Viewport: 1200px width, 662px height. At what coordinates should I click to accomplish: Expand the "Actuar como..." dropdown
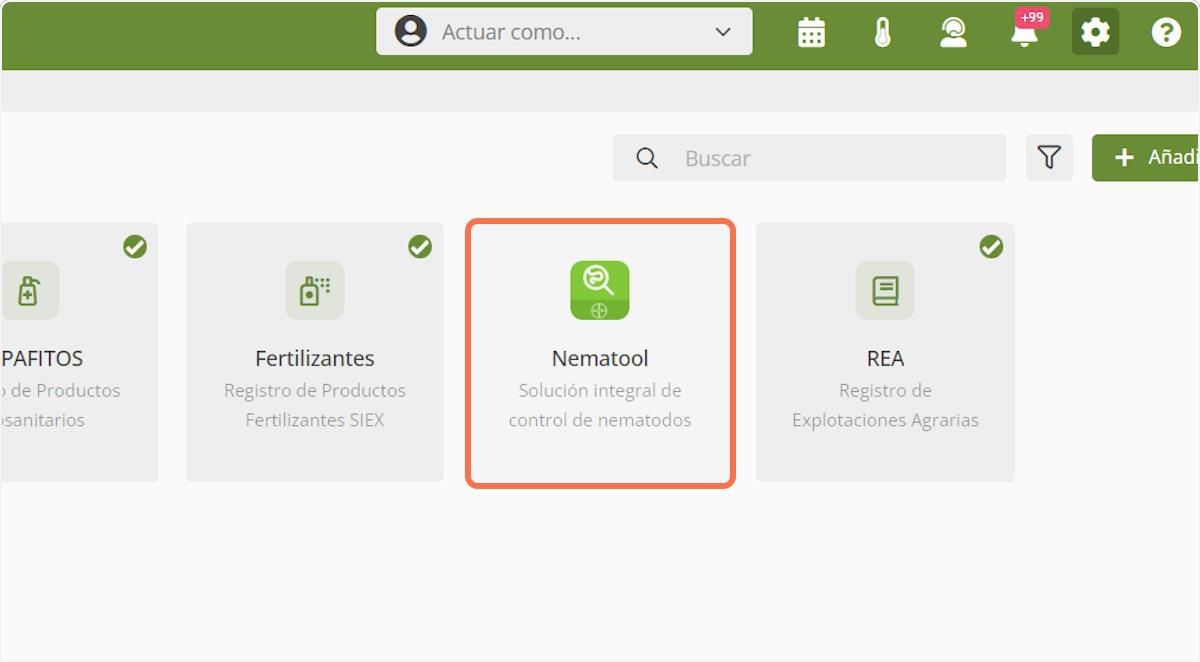point(564,32)
